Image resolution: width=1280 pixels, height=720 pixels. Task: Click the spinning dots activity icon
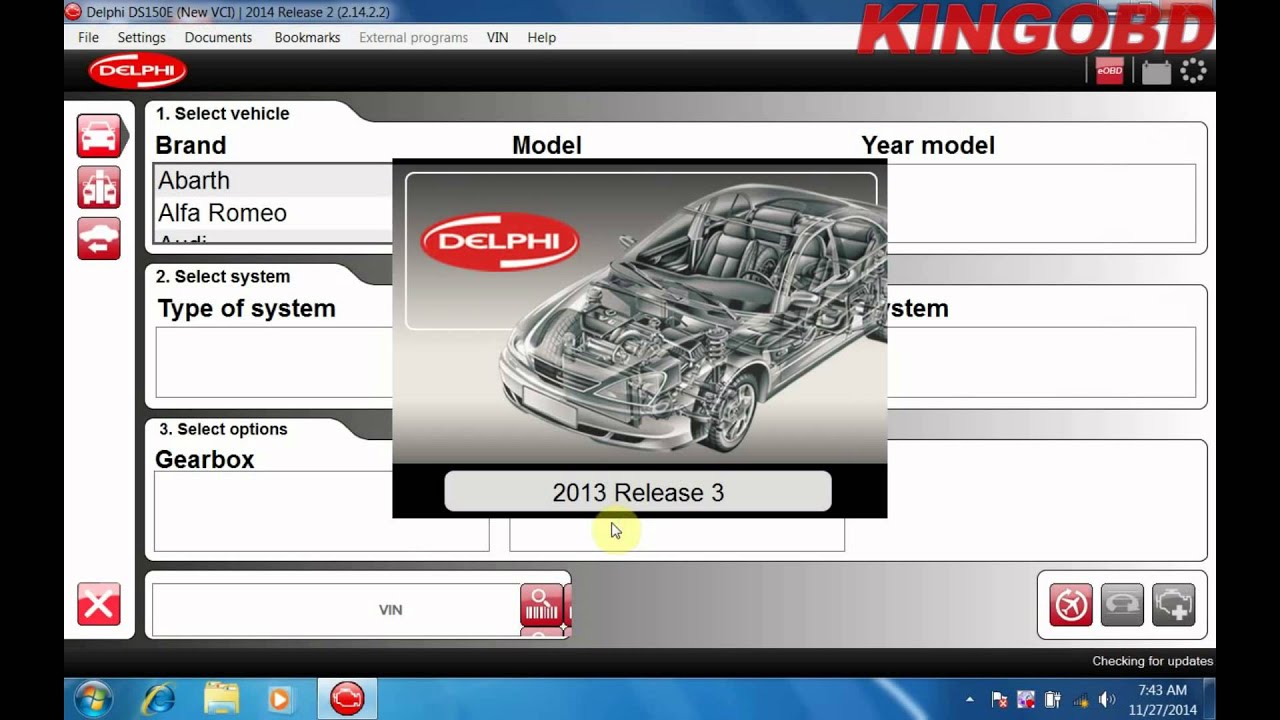click(1193, 71)
